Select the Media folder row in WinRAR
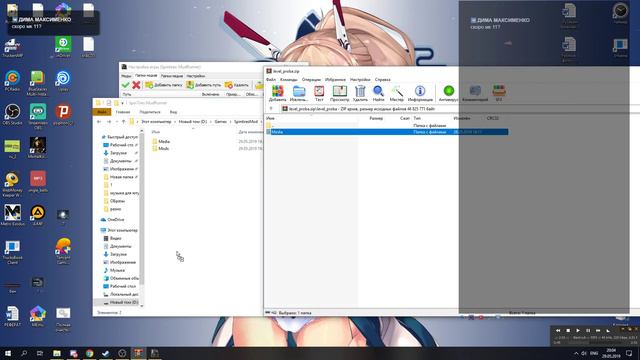This screenshot has width=640, height=360. tap(387, 132)
